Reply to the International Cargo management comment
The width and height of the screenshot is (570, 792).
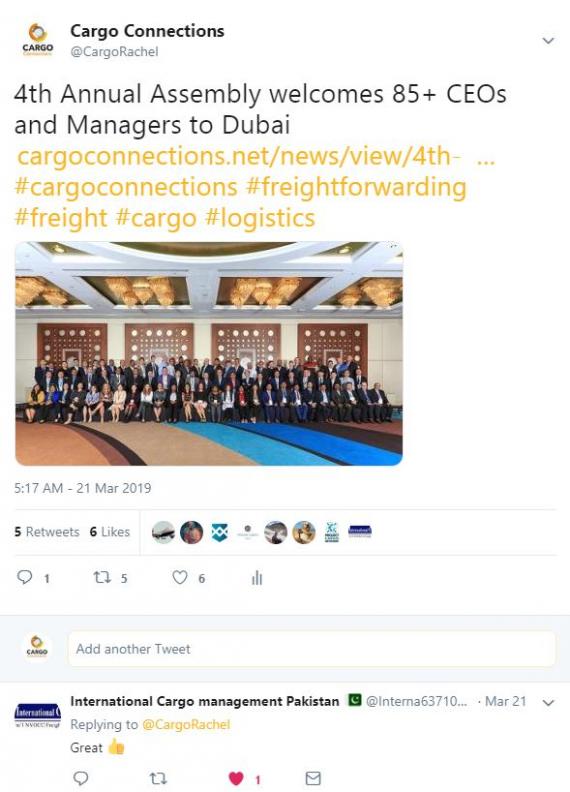click(81, 778)
